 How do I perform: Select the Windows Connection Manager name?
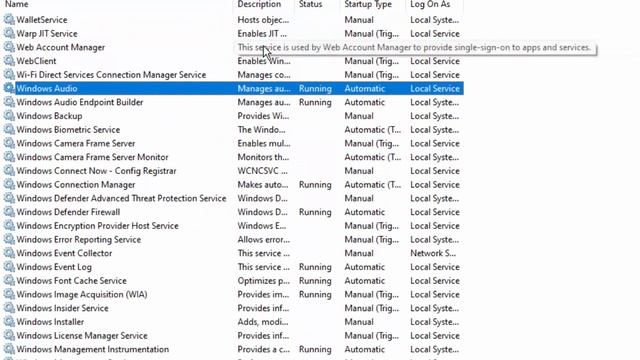click(76, 184)
